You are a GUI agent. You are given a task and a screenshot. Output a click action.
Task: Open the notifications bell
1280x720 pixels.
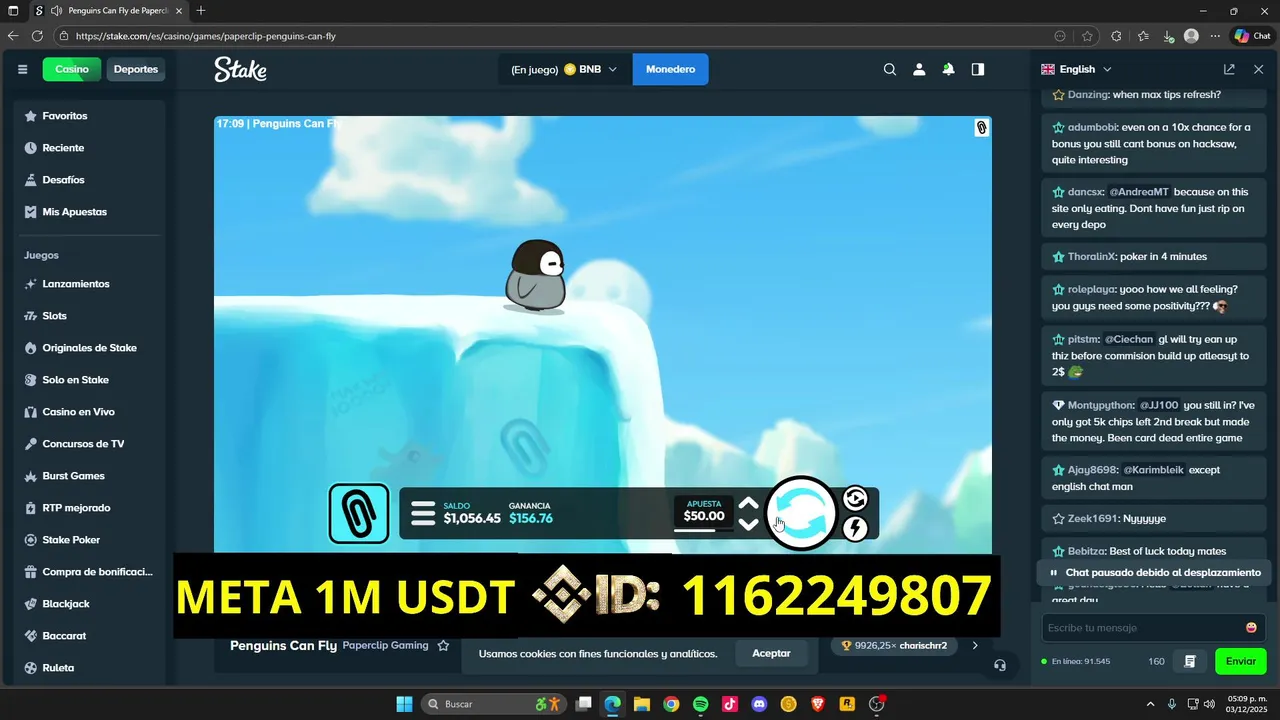click(x=948, y=69)
